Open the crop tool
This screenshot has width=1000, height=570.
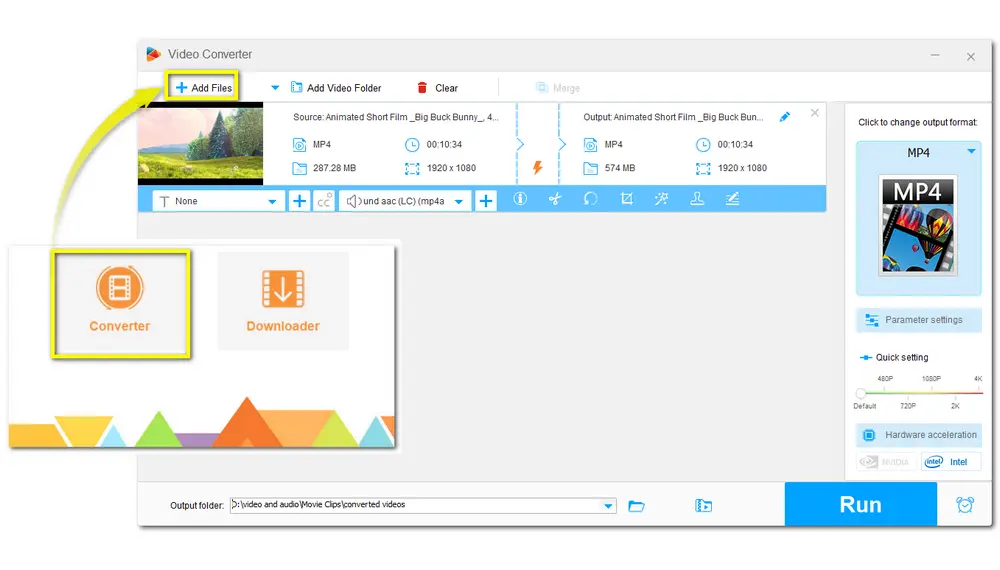626,199
